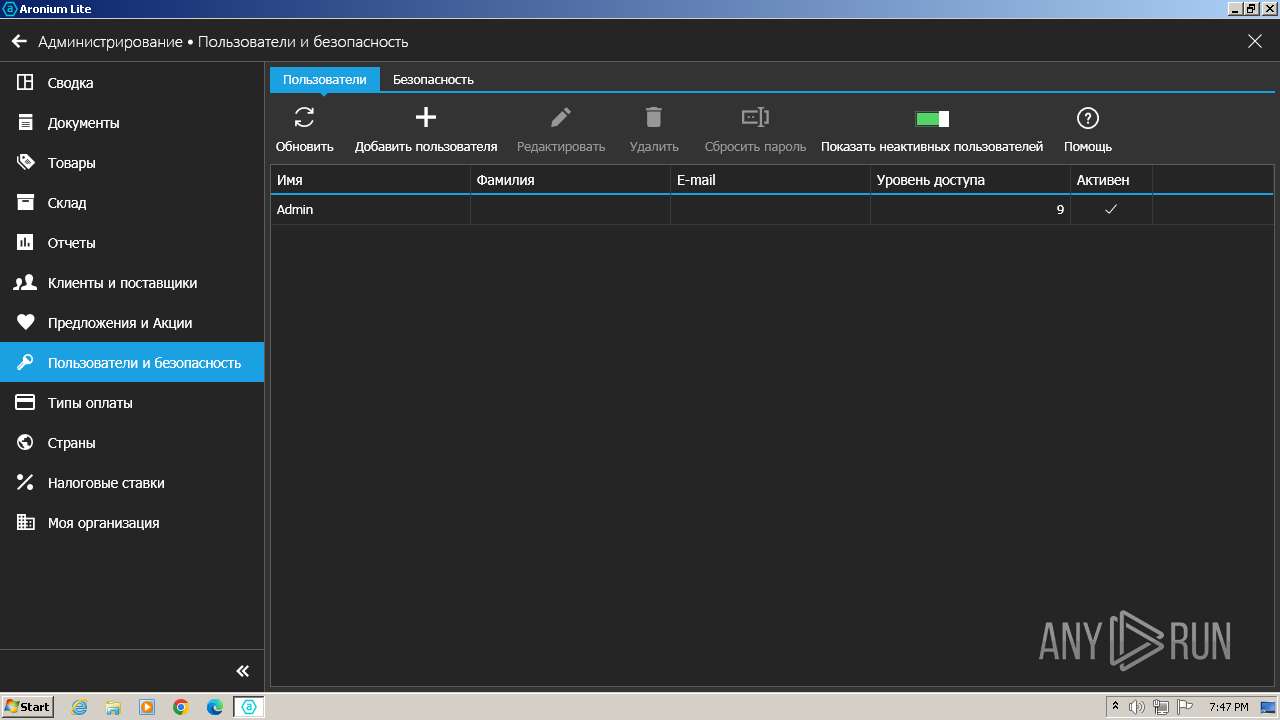Open Сводка in the sidebar

pyautogui.click(x=132, y=83)
